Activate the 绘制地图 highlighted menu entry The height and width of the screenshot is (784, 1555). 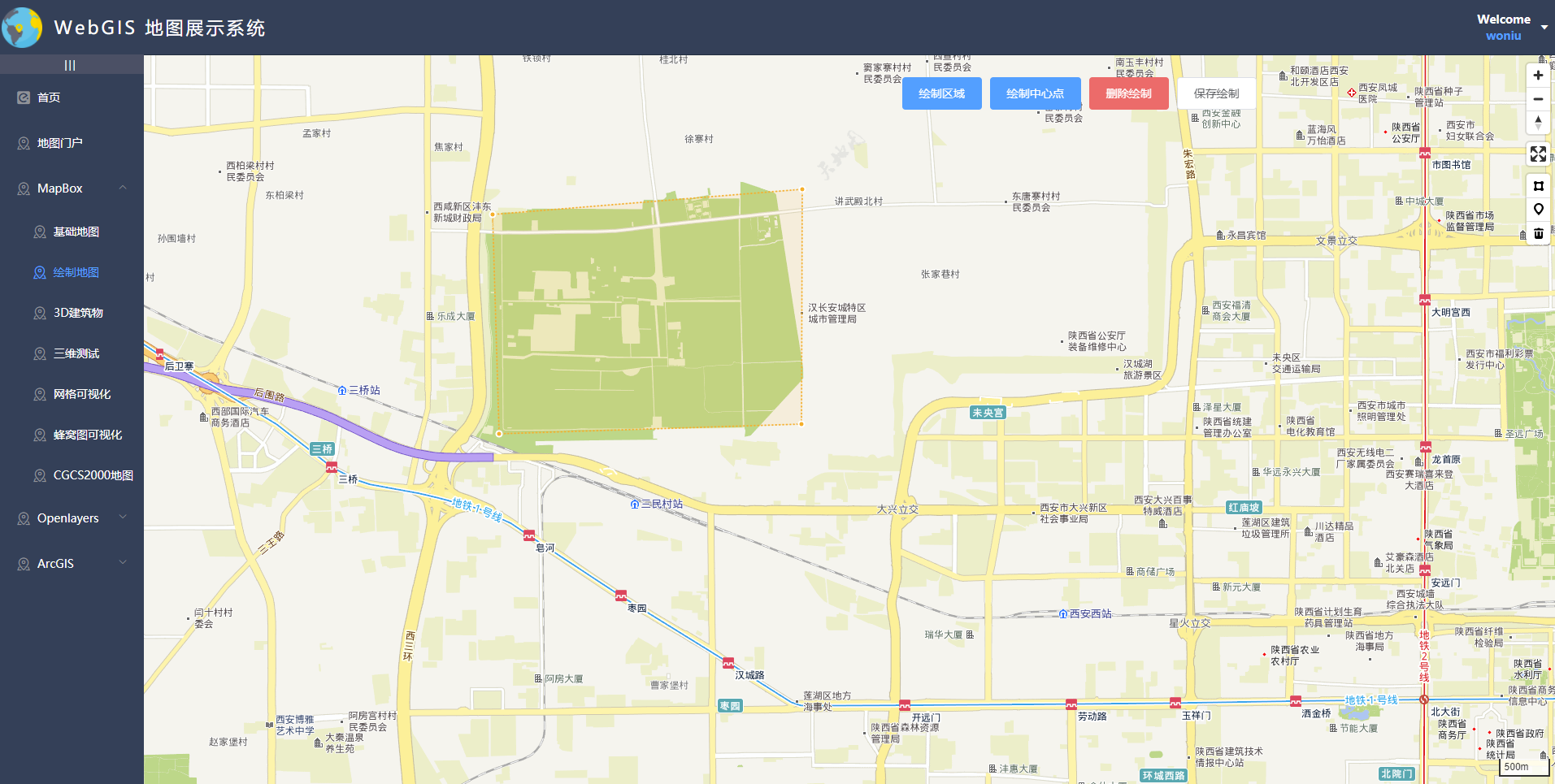pyautogui.click(x=76, y=272)
